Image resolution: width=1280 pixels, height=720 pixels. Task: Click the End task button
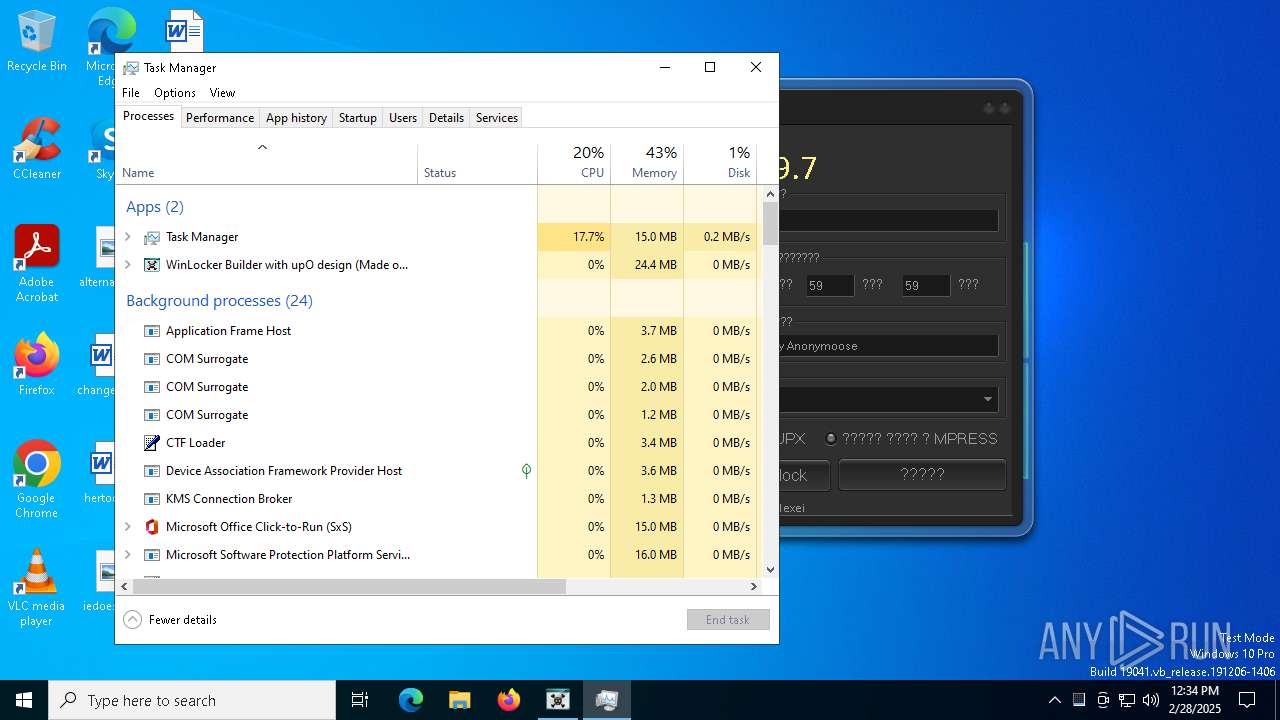[728, 619]
